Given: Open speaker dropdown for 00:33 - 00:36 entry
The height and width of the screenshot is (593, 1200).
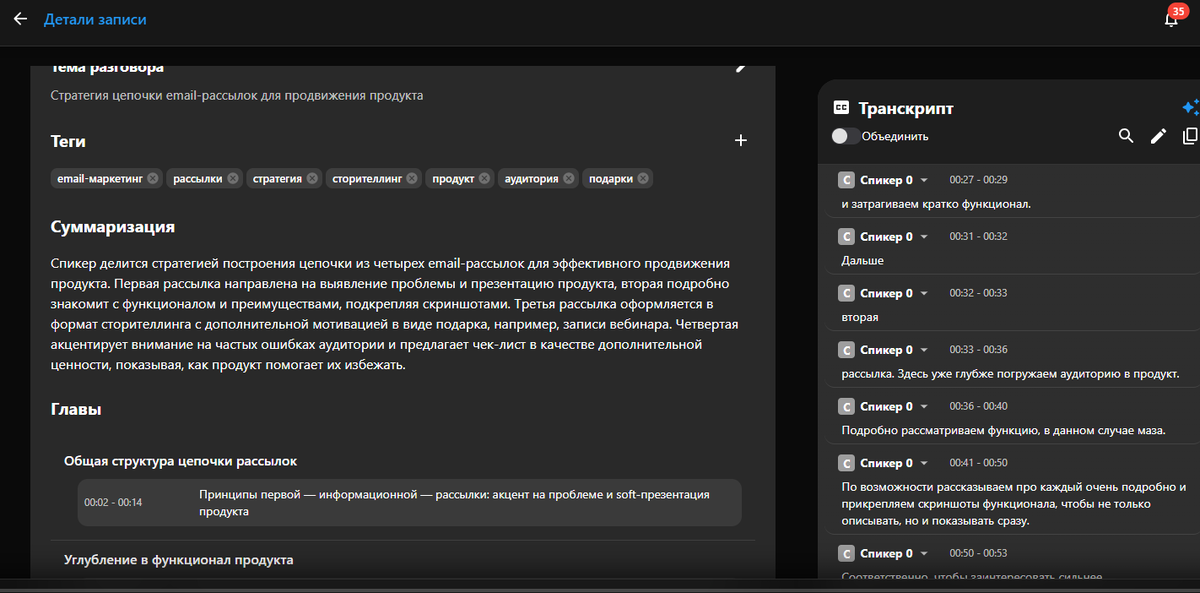Looking at the screenshot, I should click(x=924, y=350).
